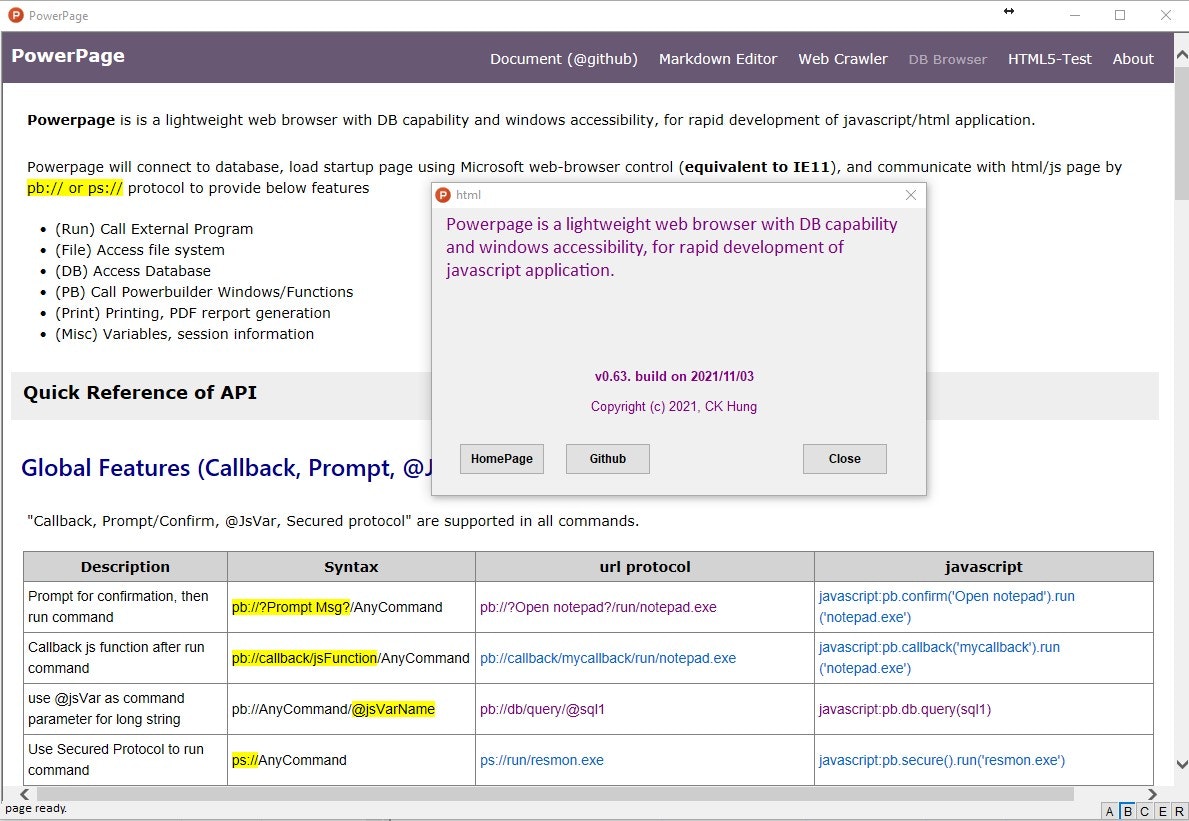This screenshot has width=1189, height=821.
Task: Click the 'Copyright (c) 2021, CK Hung' text
Action: (x=673, y=406)
